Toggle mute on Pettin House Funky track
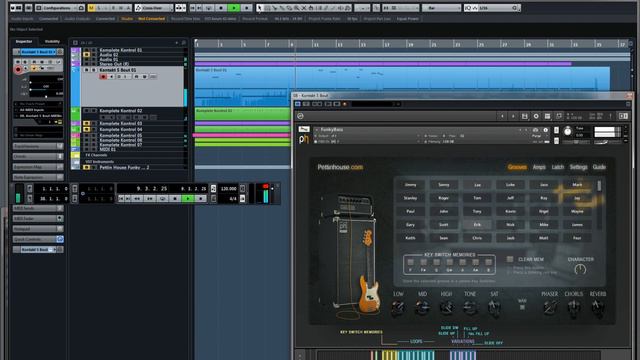 click(x=87, y=167)
